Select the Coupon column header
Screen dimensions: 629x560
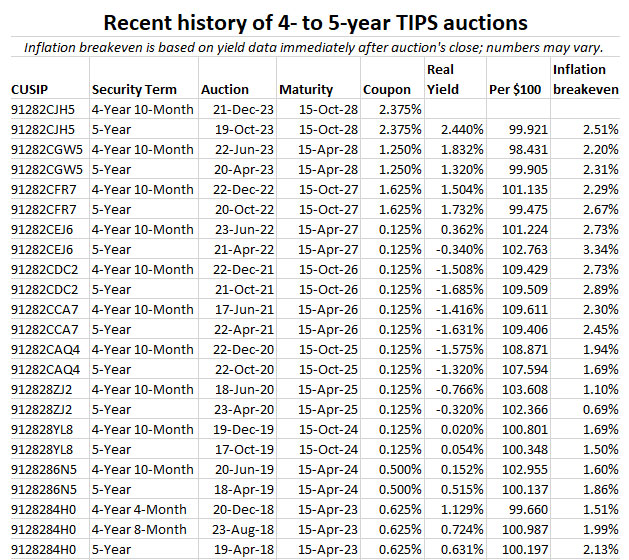click(387, 89)
